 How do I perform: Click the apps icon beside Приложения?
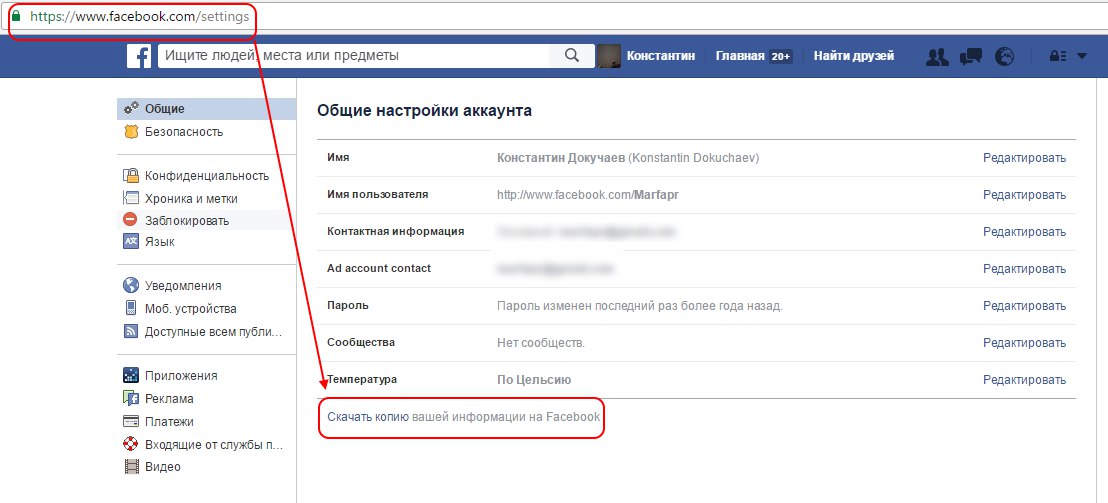pos(131,375)
